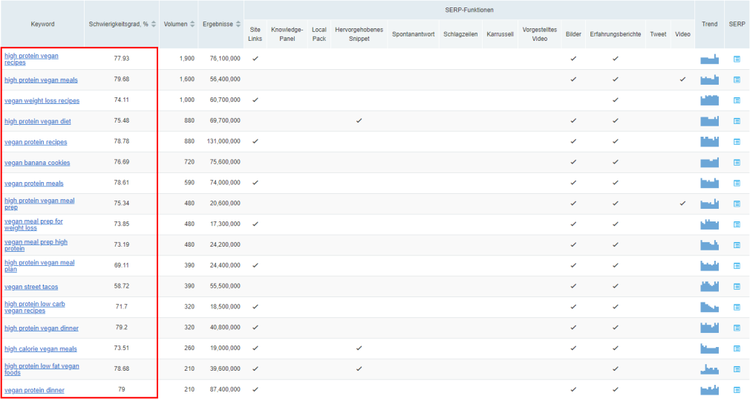
Task: Open keyword link high protein vegan meal prep
Action: pyautogui.click(x=40, y=204)
